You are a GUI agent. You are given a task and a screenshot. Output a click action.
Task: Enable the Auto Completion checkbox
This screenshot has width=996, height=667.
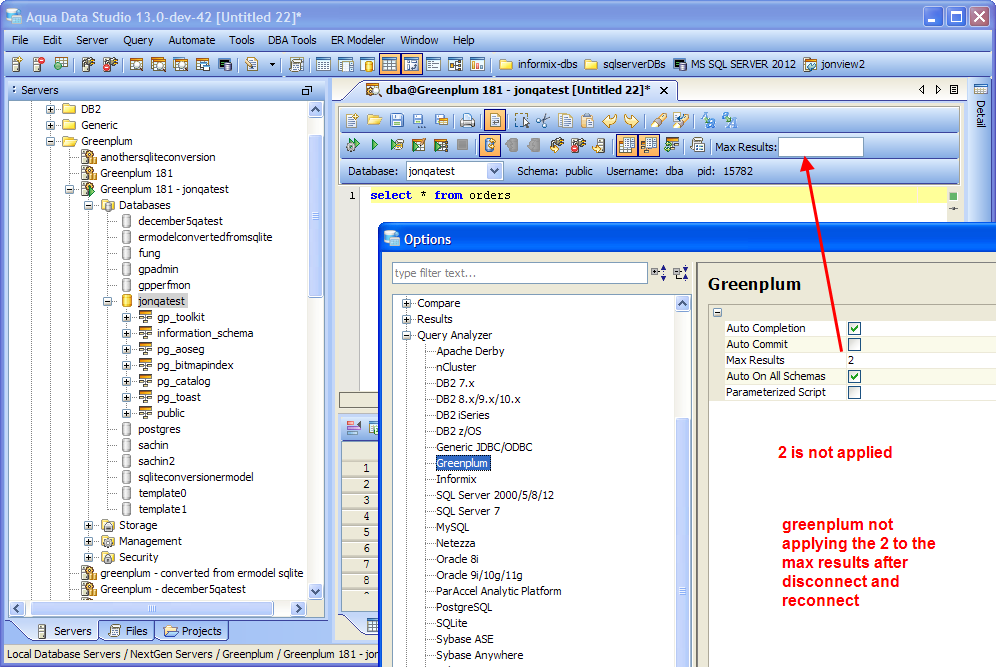pos(854,328)
